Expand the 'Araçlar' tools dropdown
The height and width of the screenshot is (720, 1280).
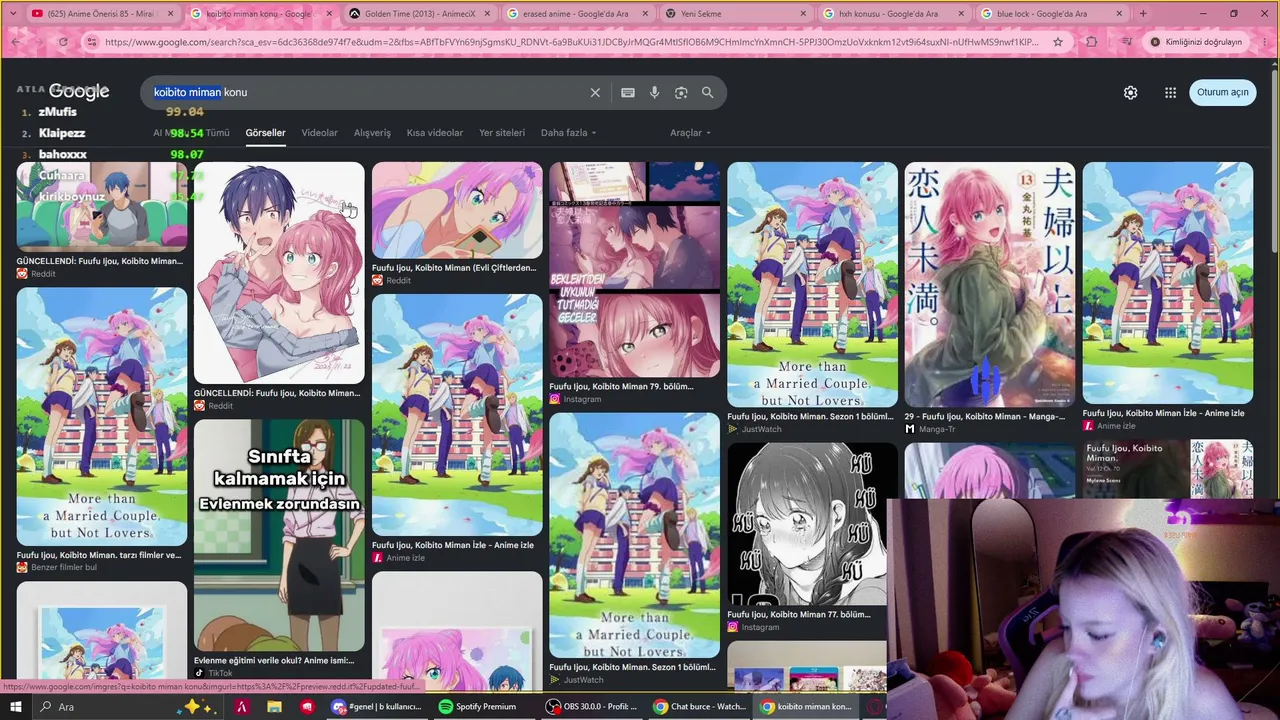pyautogui.click(x=691, y=133)
